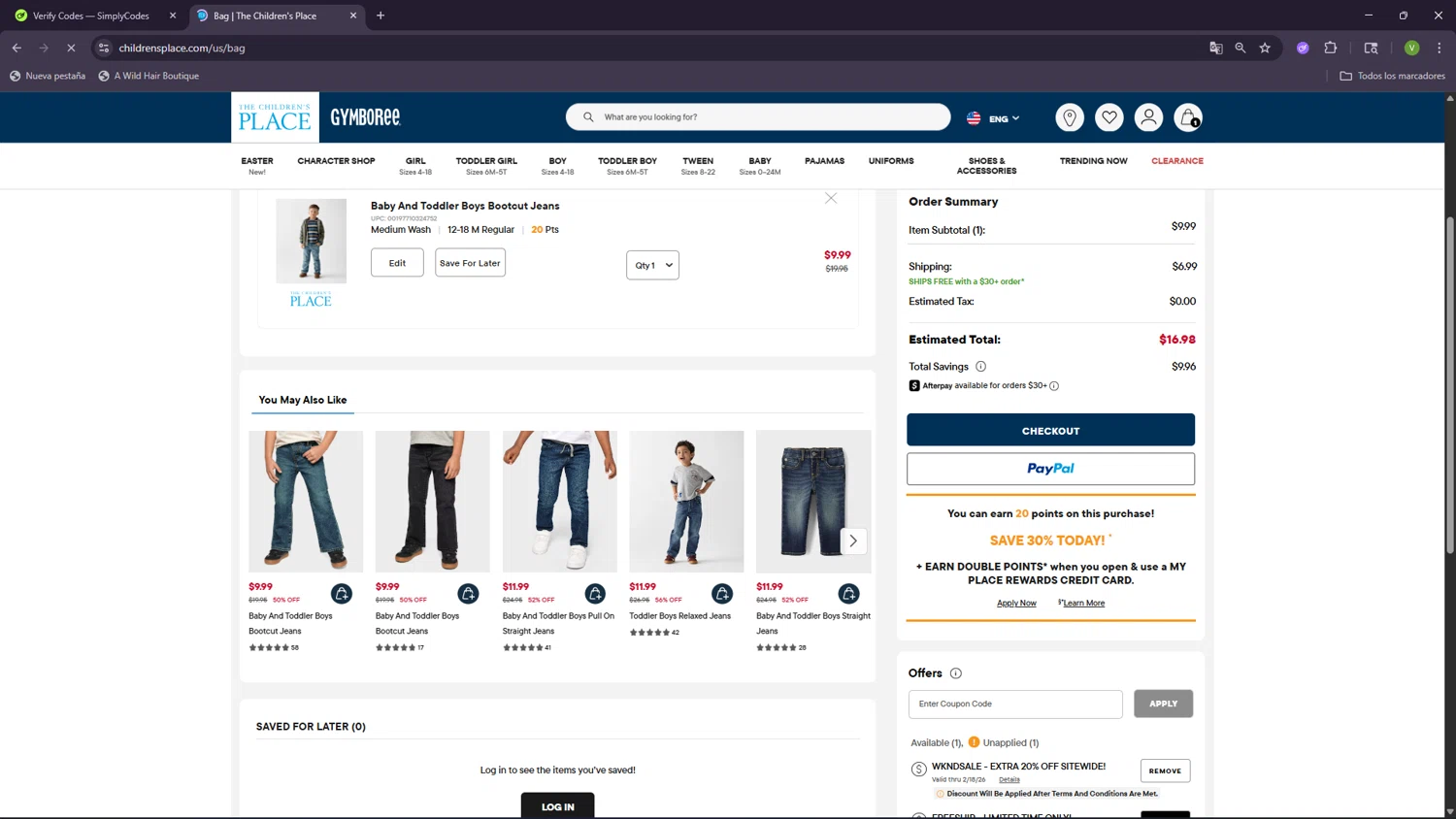The image size is (1456, 819).
Task: Click Afterpay info icon
Action: point(1054,386)
